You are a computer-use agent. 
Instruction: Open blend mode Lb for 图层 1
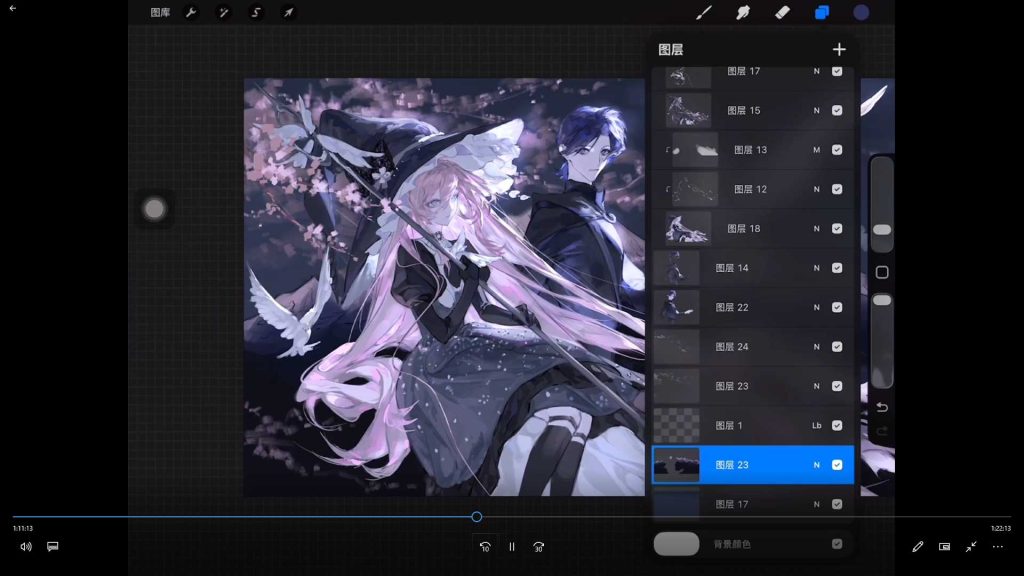815,425
